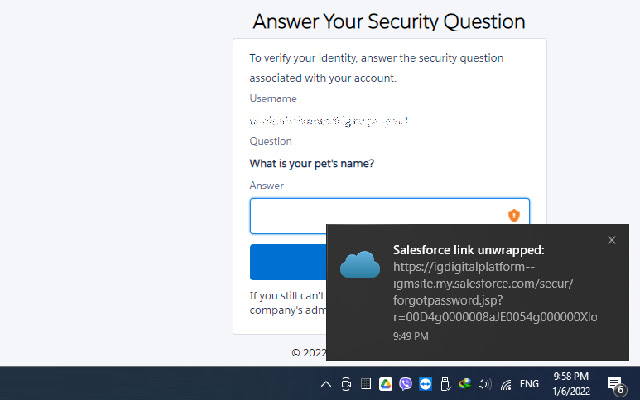Open Viber from the system tray
This screenshot has width=640, height=400.
[x=405, y=384]
